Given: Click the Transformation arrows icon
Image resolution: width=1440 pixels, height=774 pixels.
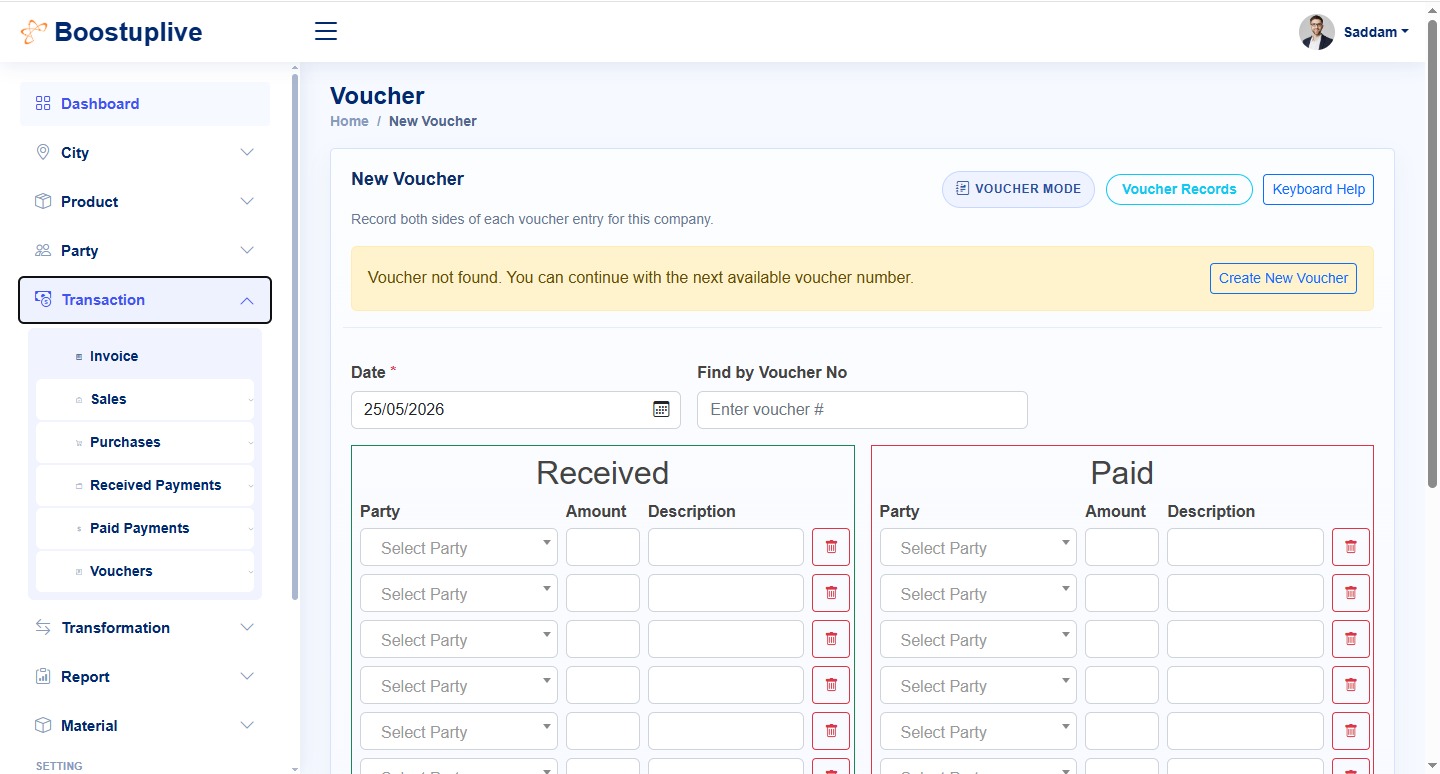Looking at the screenshot, I should click(x=43, y=627).
